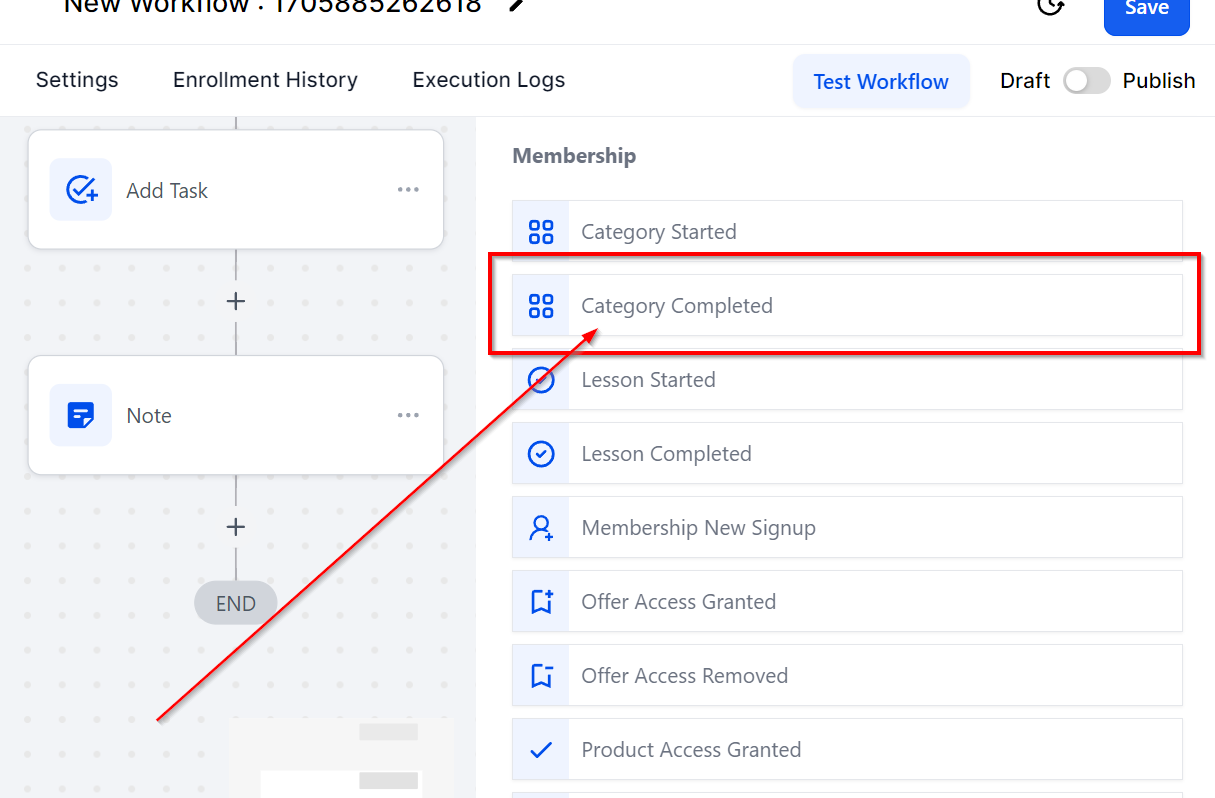The height and width of the screenshot is (798, 1215).
Task: Switch to the Settings tab
Action: [77, 80]
